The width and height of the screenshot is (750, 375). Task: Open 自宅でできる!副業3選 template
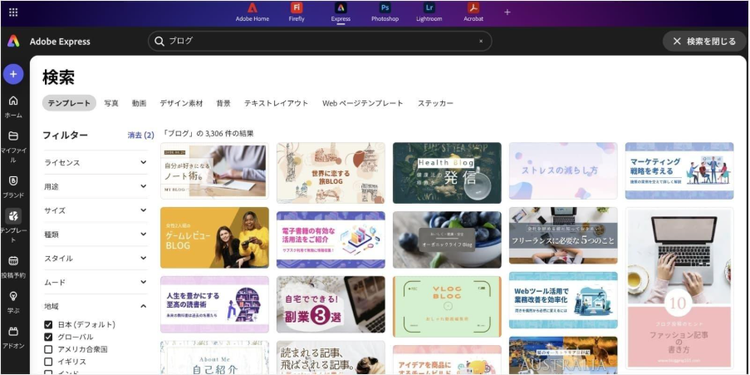331,304
